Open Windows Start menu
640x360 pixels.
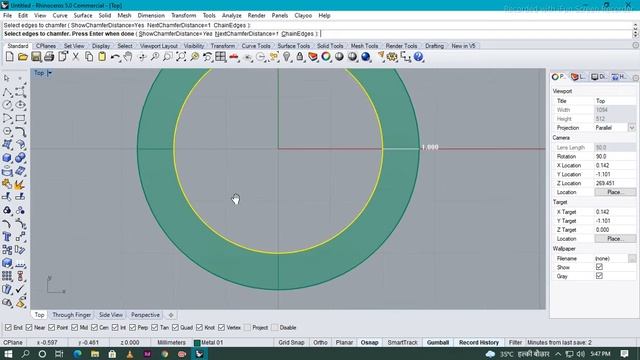tap(8, 354)
